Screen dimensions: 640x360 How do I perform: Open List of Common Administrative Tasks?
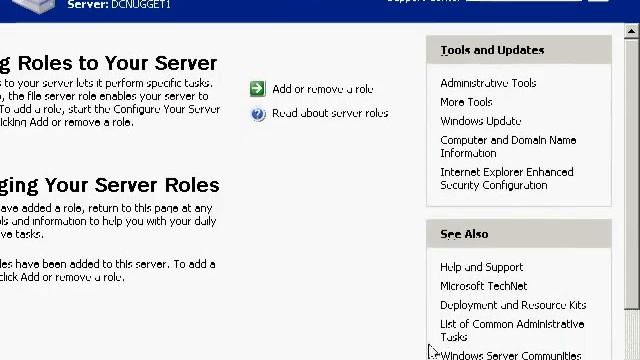[512, 331]
